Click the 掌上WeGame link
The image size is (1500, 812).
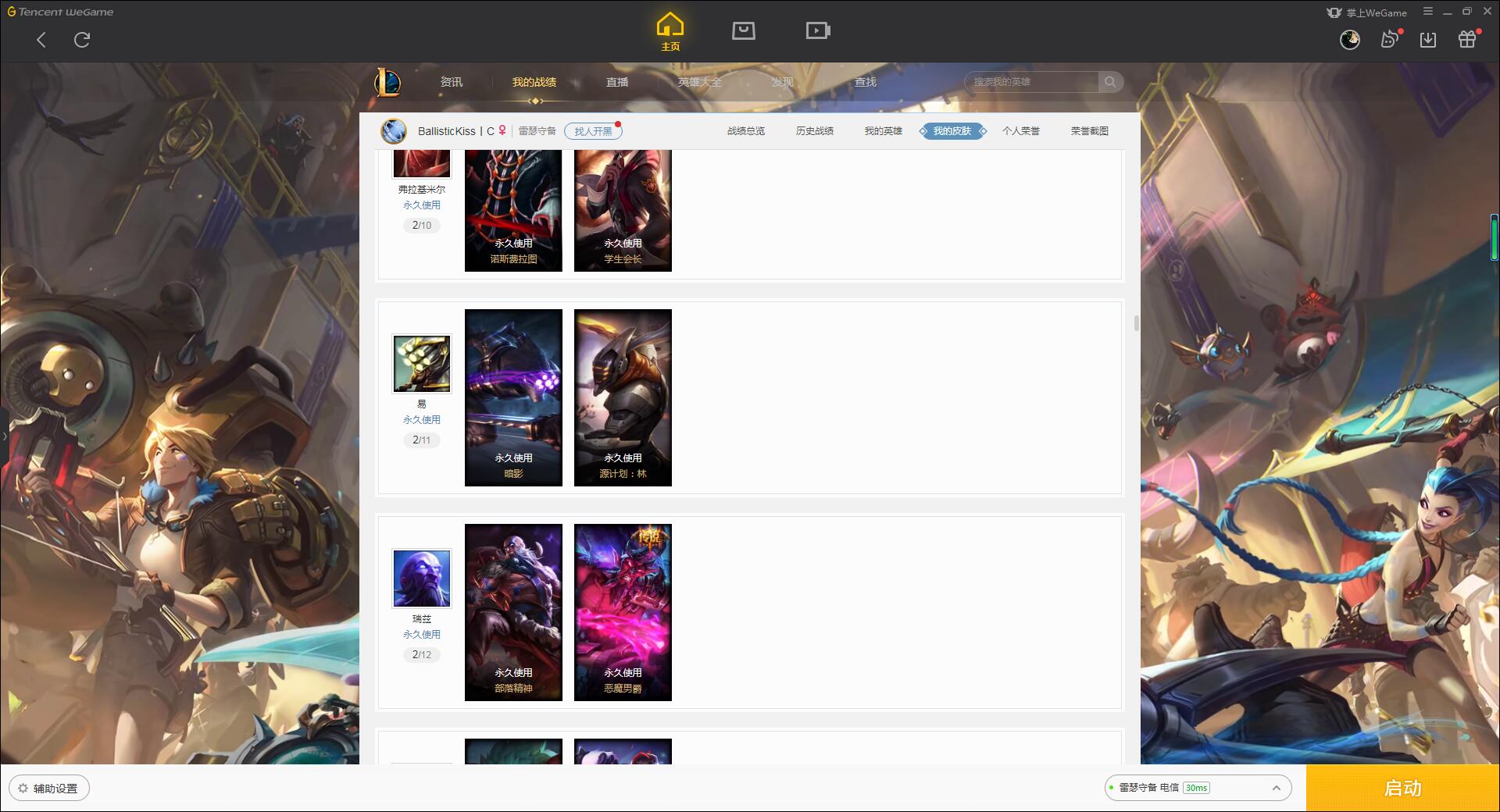pyautogui.click(x=1367, y=12)
